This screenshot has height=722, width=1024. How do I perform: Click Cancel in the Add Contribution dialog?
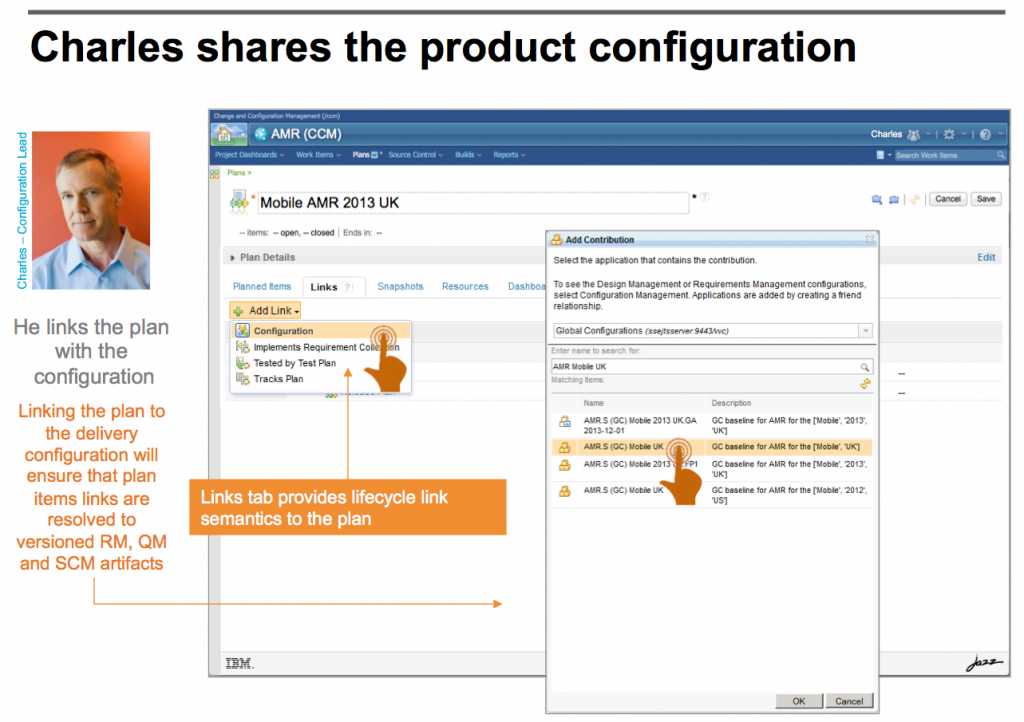pyautogui.click(x=849, y=701)
